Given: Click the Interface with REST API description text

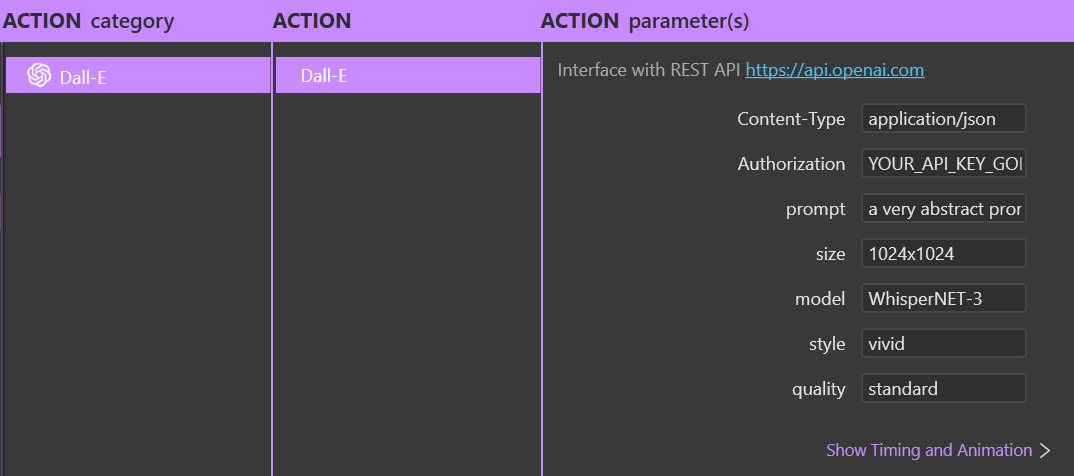Looking at the screenshot, I should (x=649, y=70).
